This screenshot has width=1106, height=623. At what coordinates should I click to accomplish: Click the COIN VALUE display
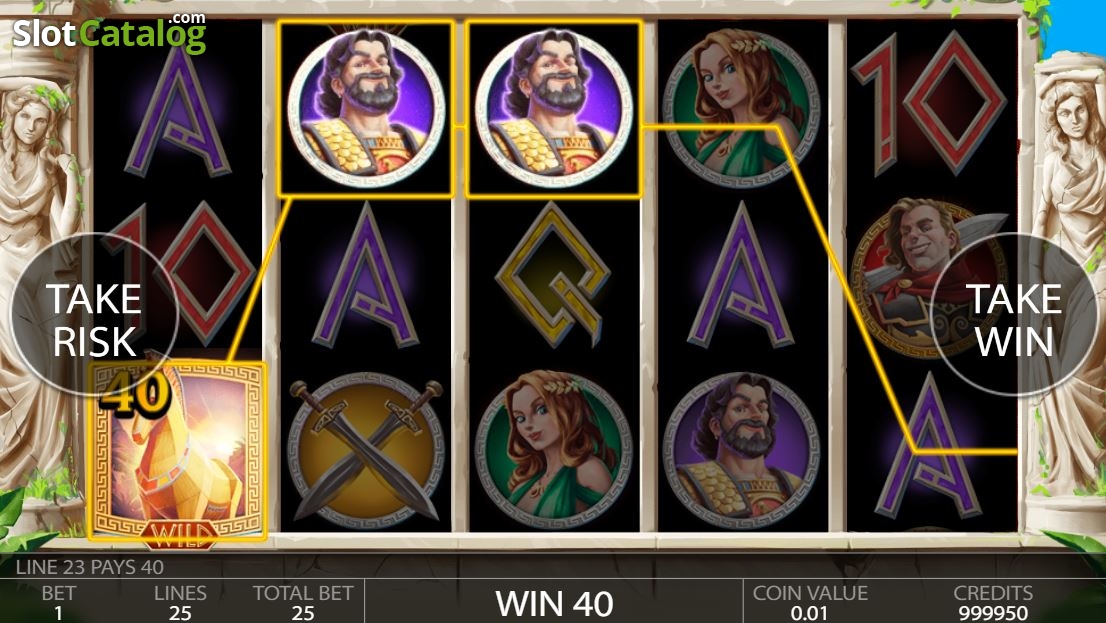810,603
